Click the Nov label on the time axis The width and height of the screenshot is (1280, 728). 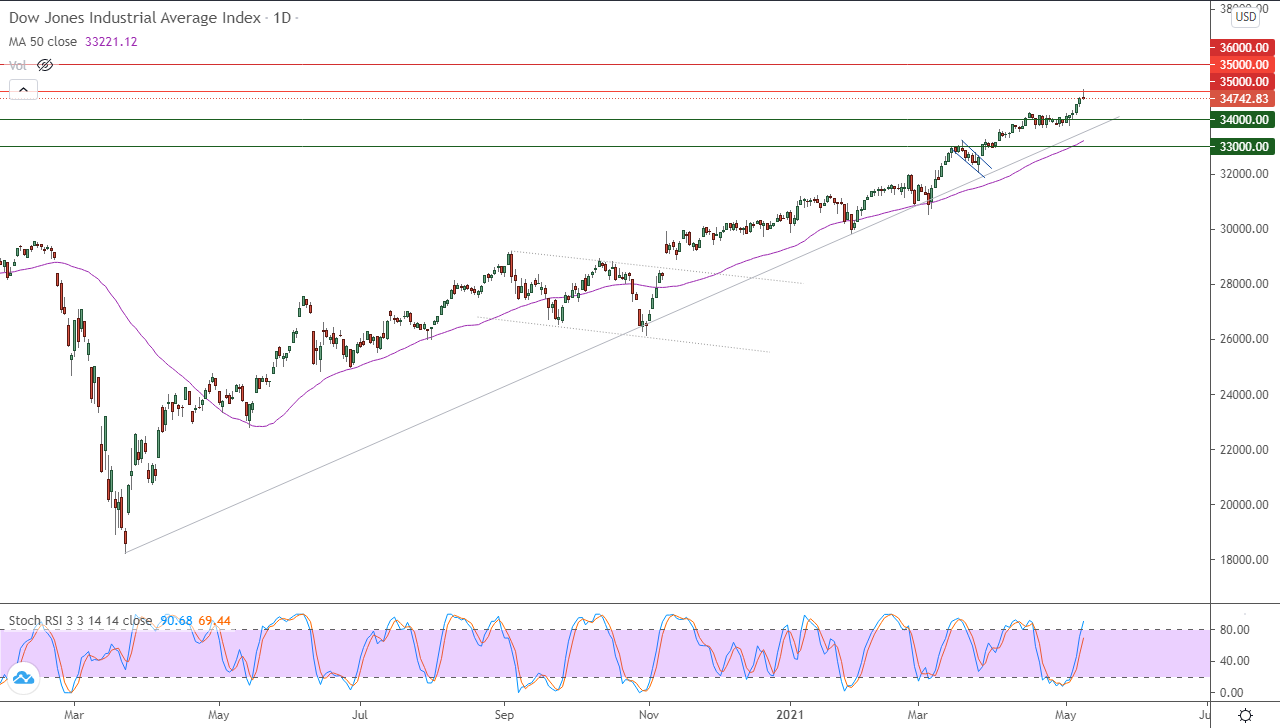tap(649, 715)
